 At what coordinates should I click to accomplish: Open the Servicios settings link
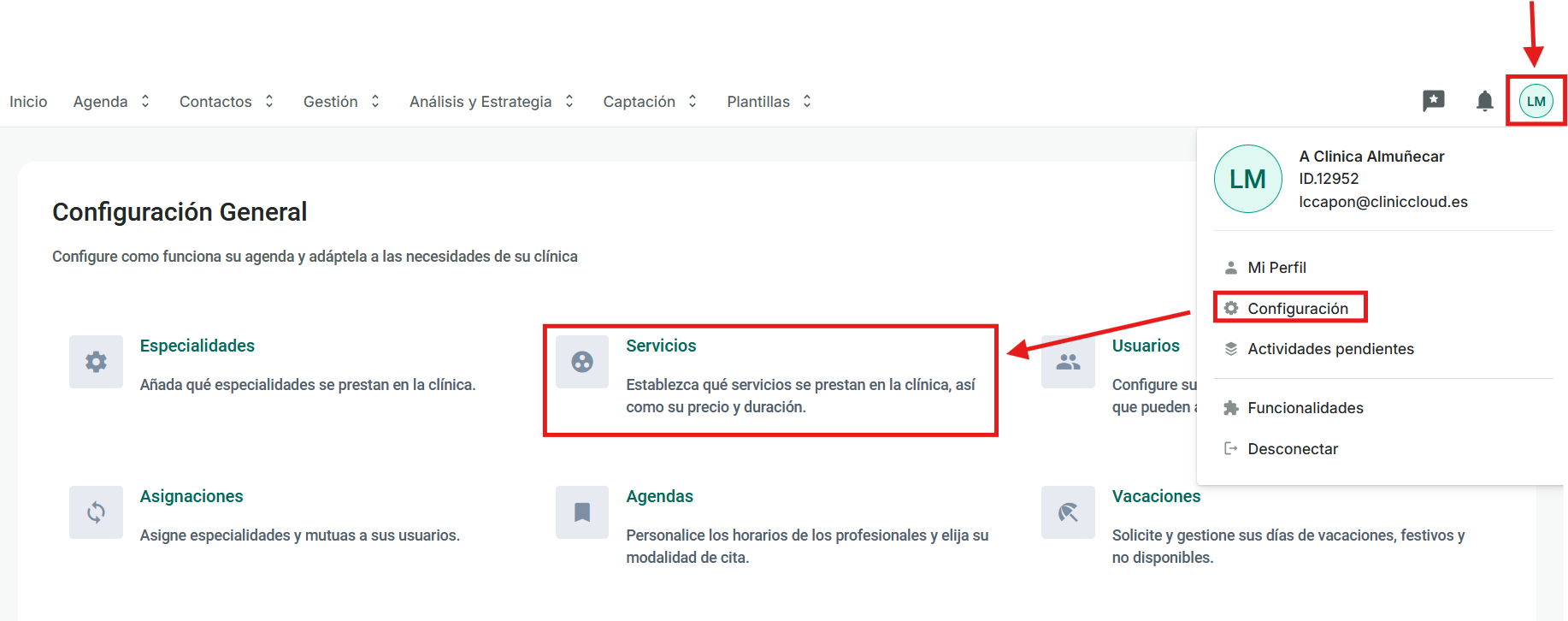661,346
